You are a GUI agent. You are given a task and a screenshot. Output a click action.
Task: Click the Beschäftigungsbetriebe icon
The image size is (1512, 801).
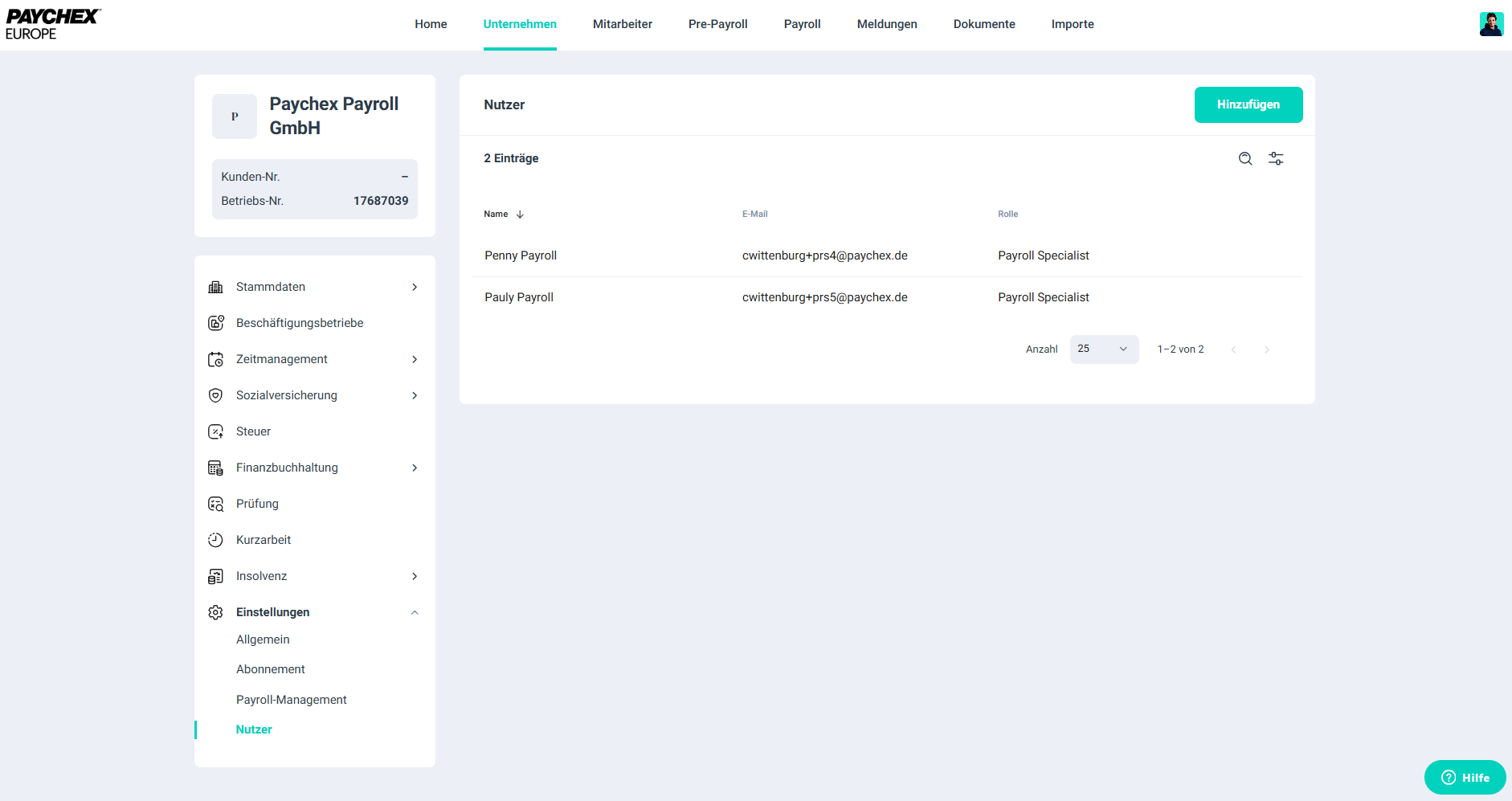point(215,323)
